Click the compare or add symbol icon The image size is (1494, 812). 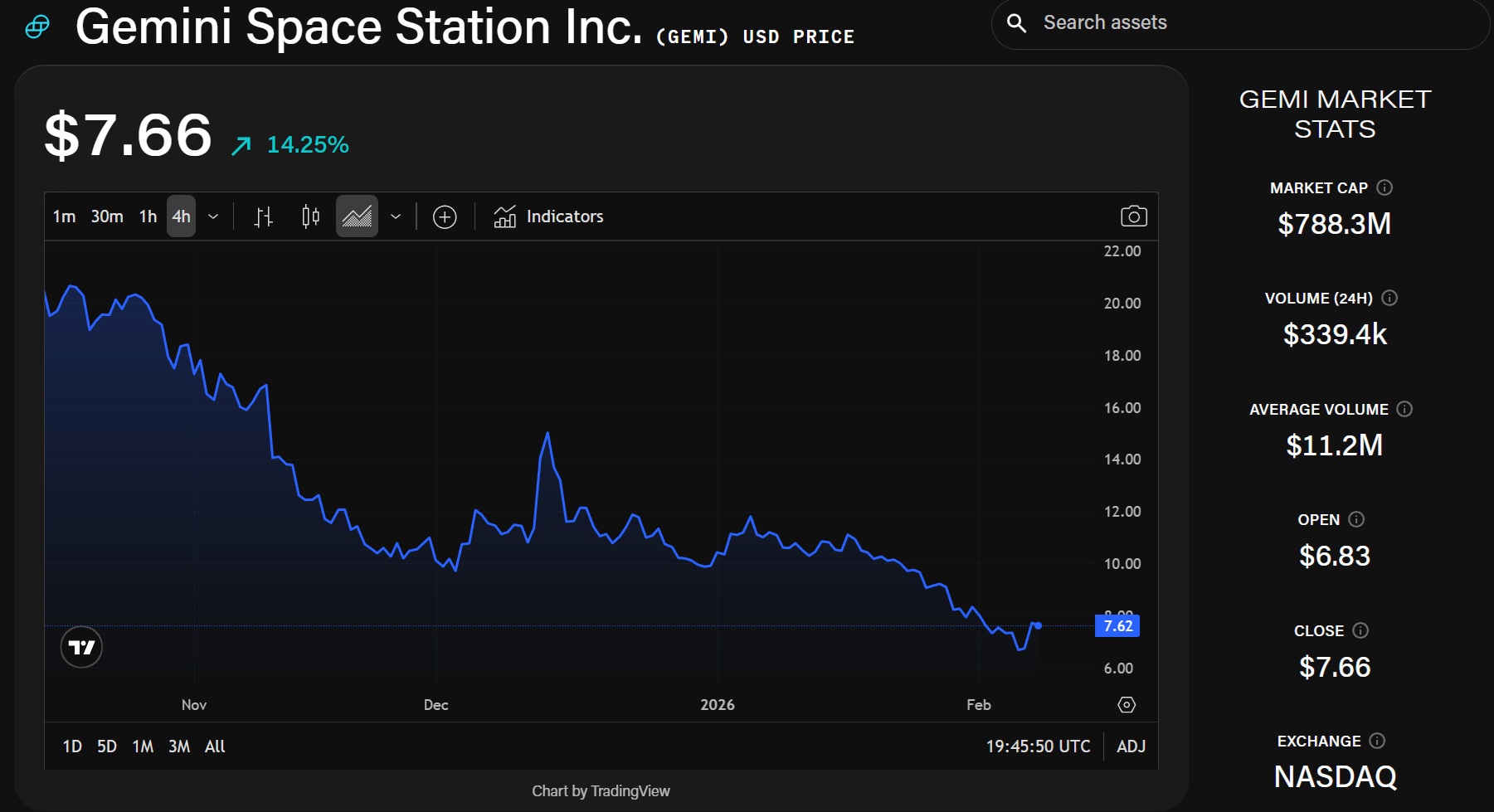tap(445, 216)
